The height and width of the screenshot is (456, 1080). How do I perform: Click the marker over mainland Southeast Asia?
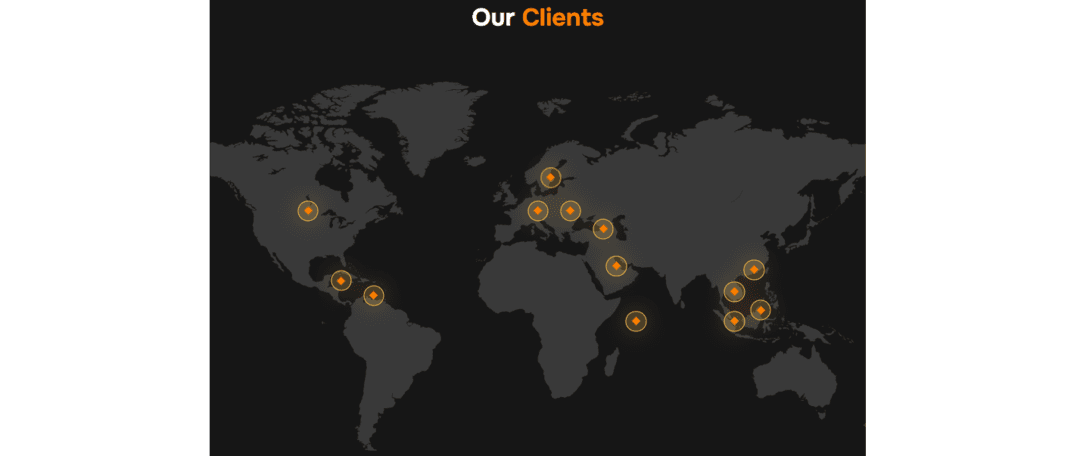point(734,291)
